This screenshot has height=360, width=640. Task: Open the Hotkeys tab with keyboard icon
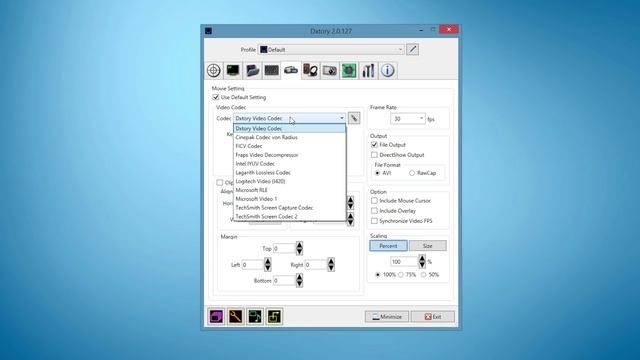click(272, 71)
